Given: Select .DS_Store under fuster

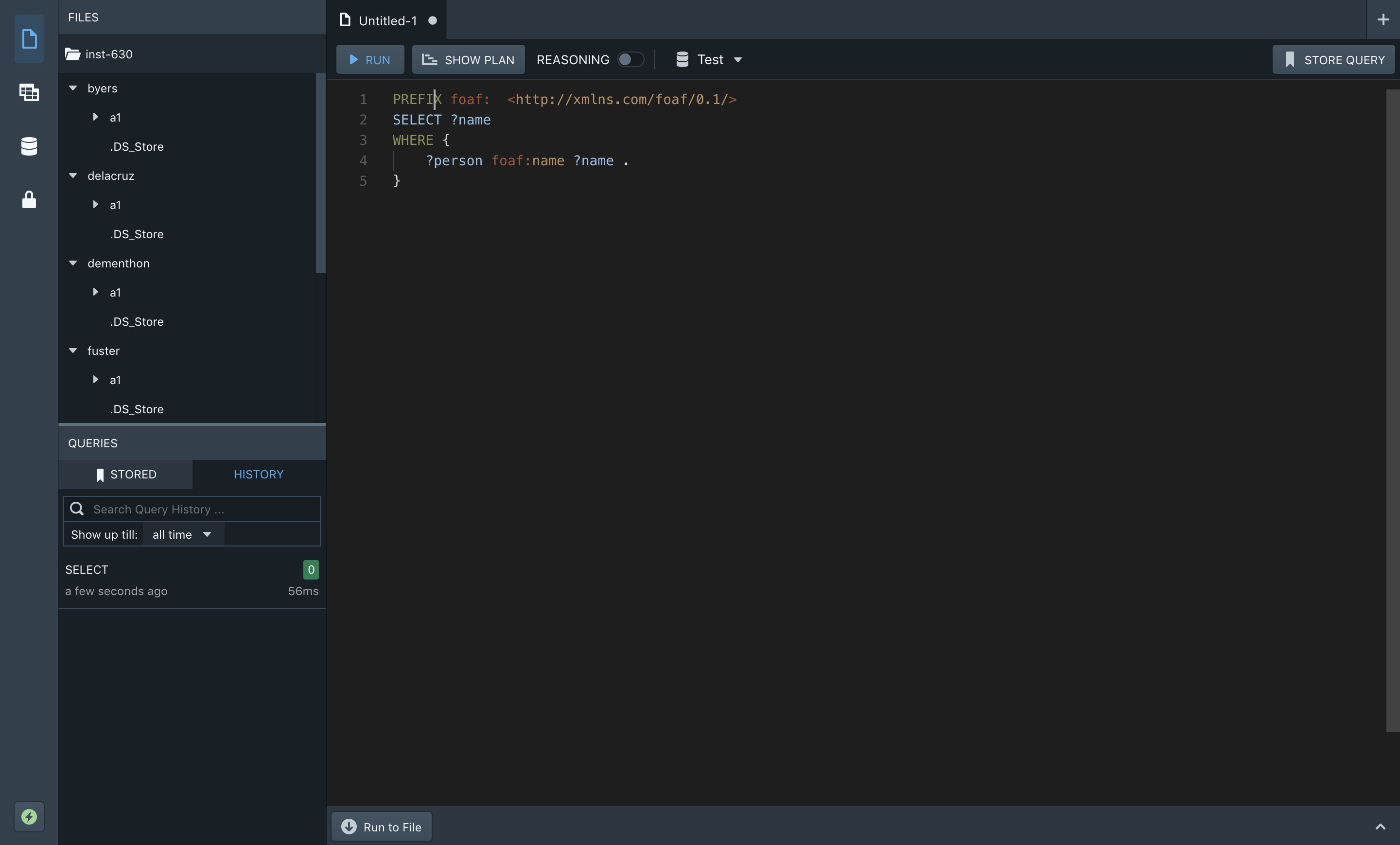Looking at the screenshot, I should (137, 409).
